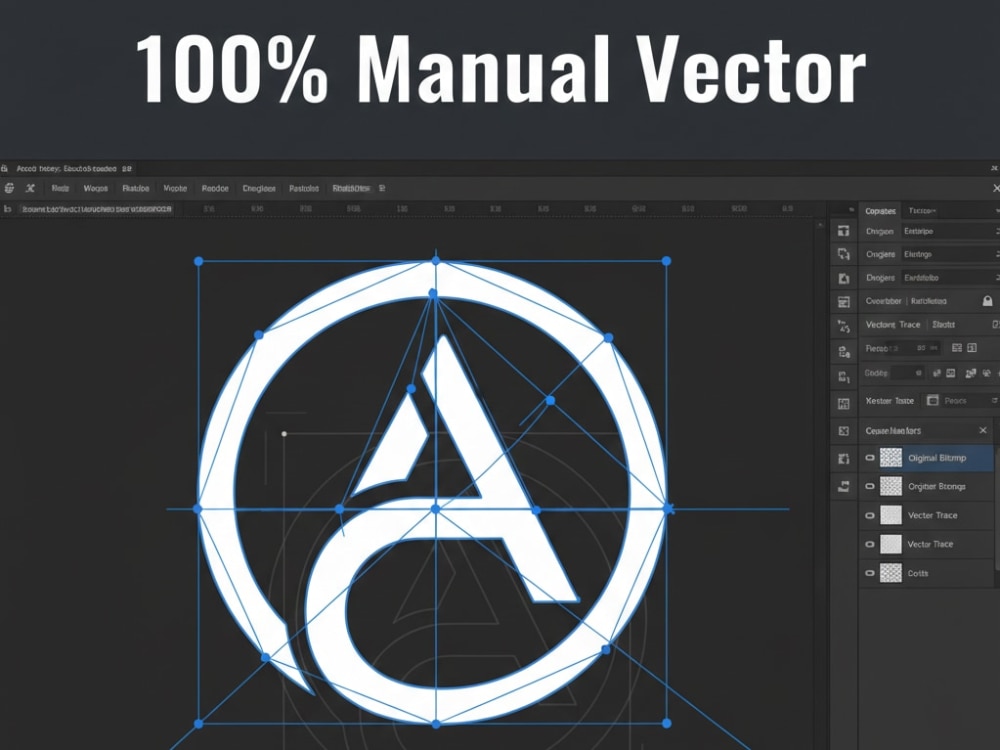
Task: Toggle visibility of the Cotts layer
Action: [869, 573]
